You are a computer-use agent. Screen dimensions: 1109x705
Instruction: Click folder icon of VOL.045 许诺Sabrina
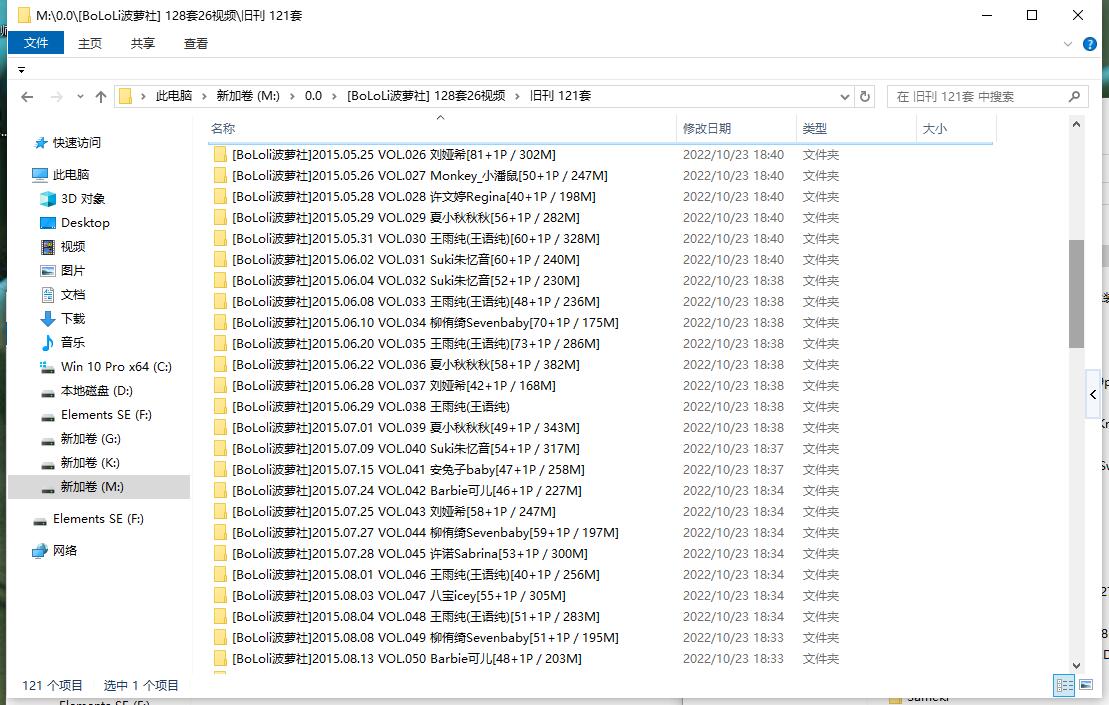pyautogui.click(x=220, y=554)
